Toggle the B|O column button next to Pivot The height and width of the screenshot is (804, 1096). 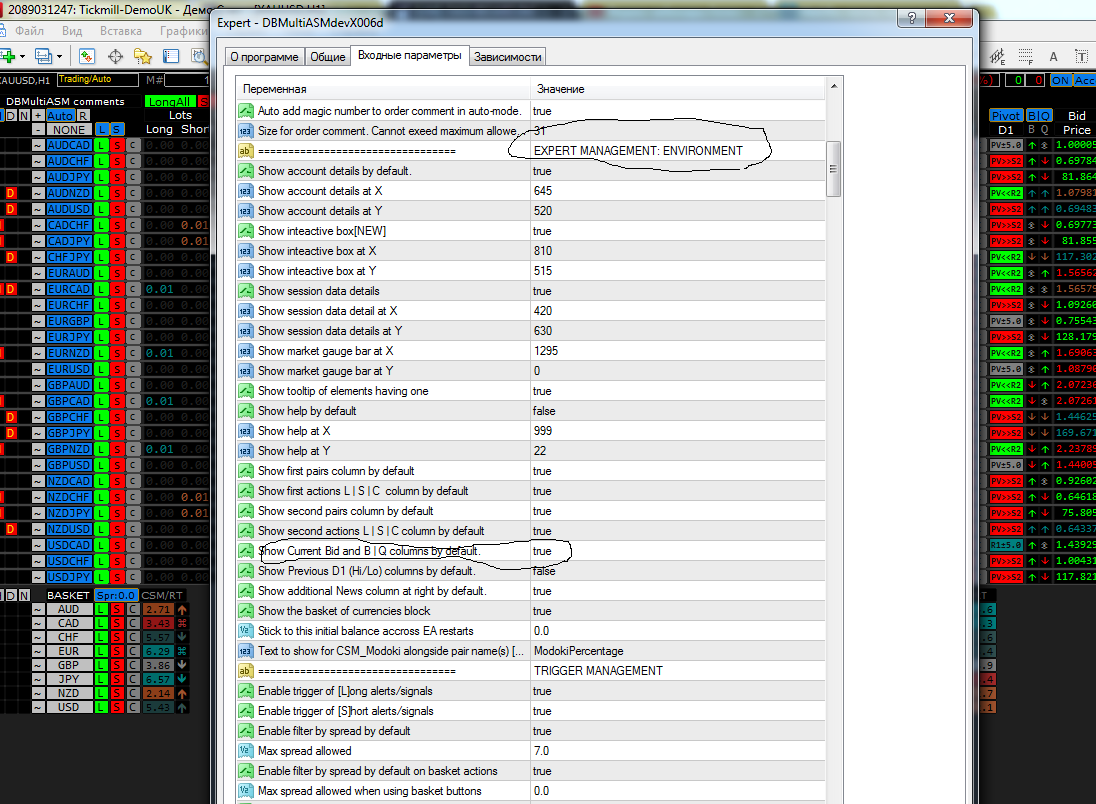tap(1039, 116)
